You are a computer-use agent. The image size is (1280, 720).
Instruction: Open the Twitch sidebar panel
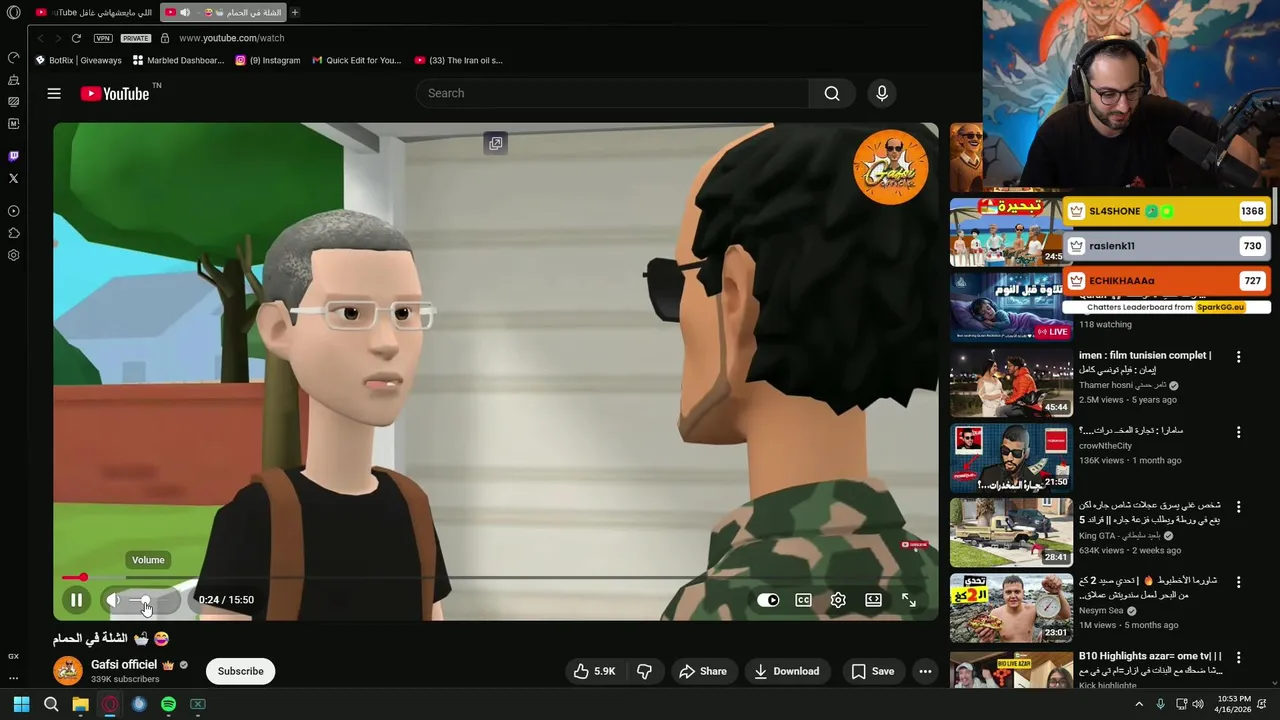coord(13,156)
